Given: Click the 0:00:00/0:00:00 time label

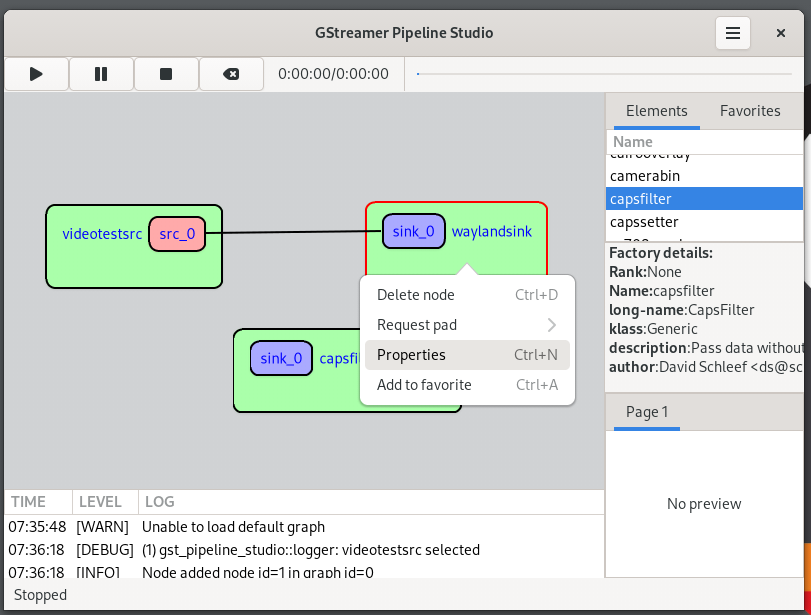Looking at the screenshot, I should click(333, 74).
